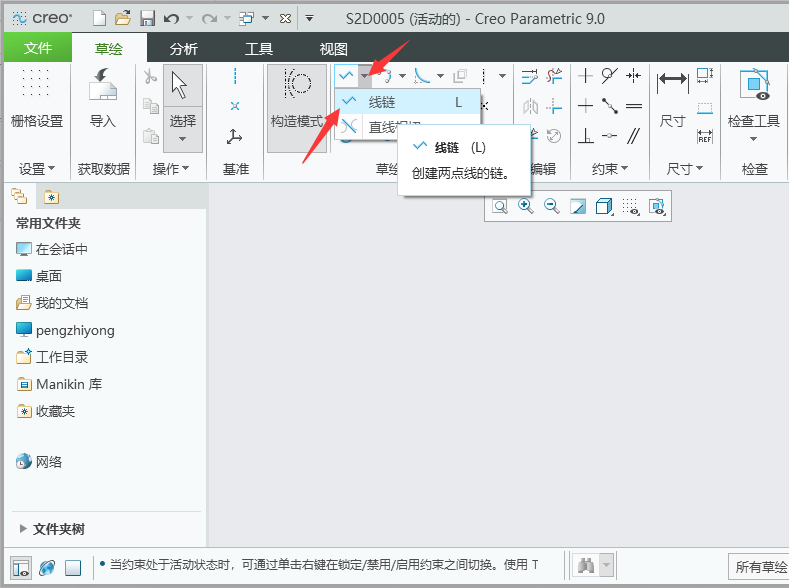Choose 线链 from the line dropdown menu
Screen dimensions: 789x588
pos(407,102)
